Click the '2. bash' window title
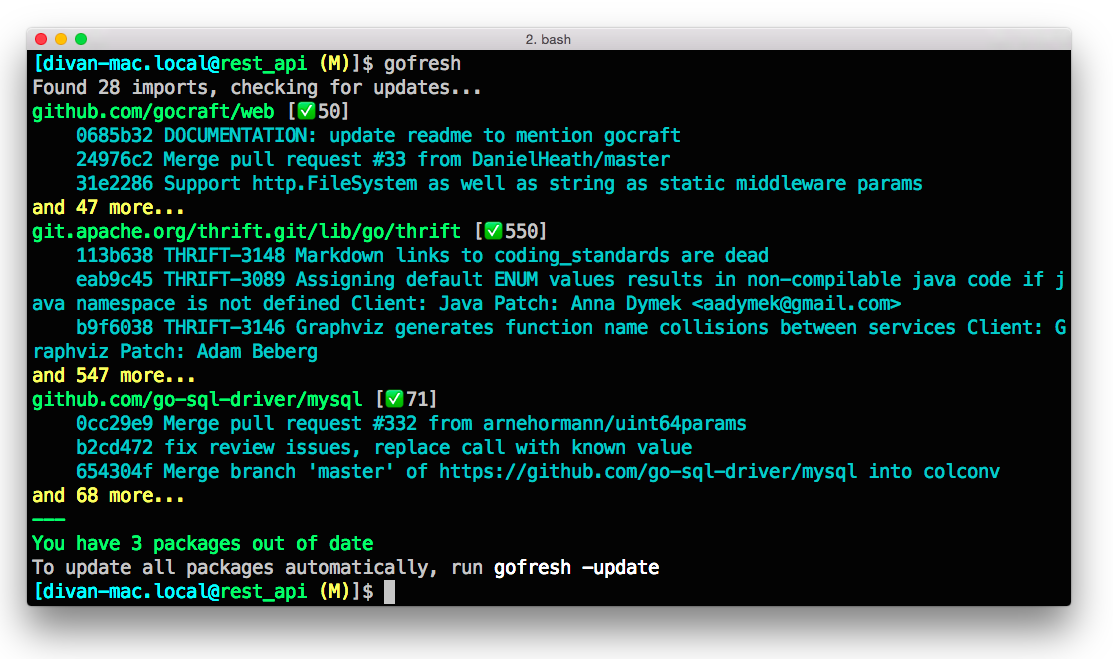Viewport: 1113px width, 659px height. click(x=548, y=40)
